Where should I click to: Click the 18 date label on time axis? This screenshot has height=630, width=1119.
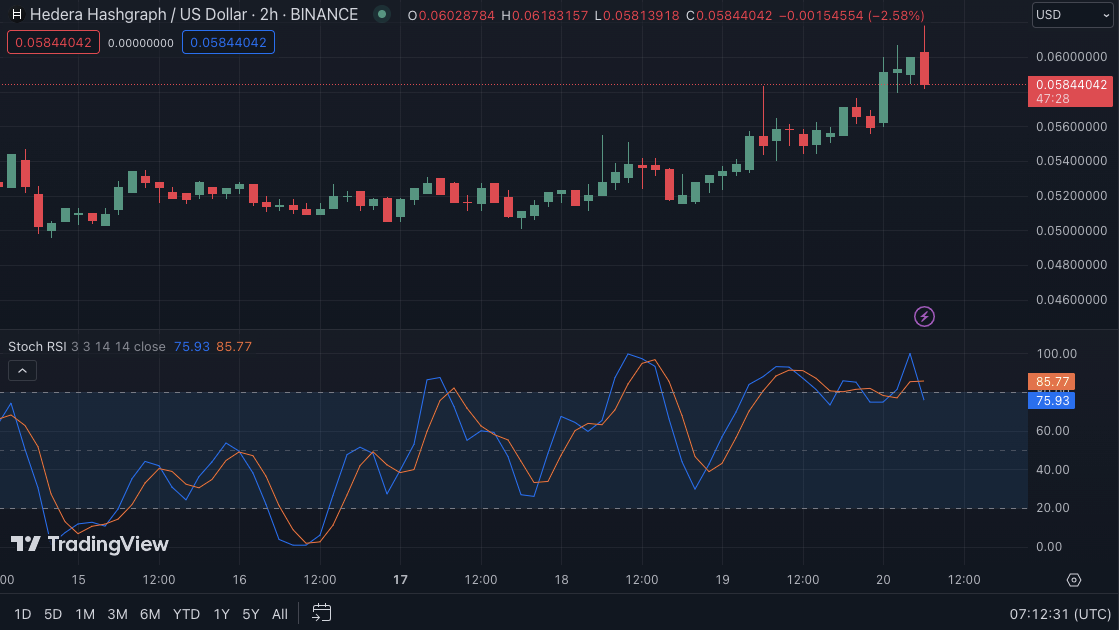[562, 579]
